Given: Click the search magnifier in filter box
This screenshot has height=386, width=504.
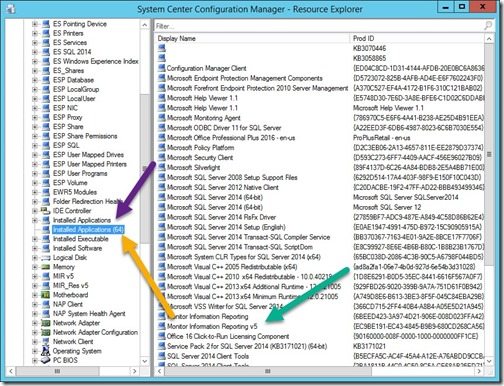Looking at the screenshot, I should [488, 25].
